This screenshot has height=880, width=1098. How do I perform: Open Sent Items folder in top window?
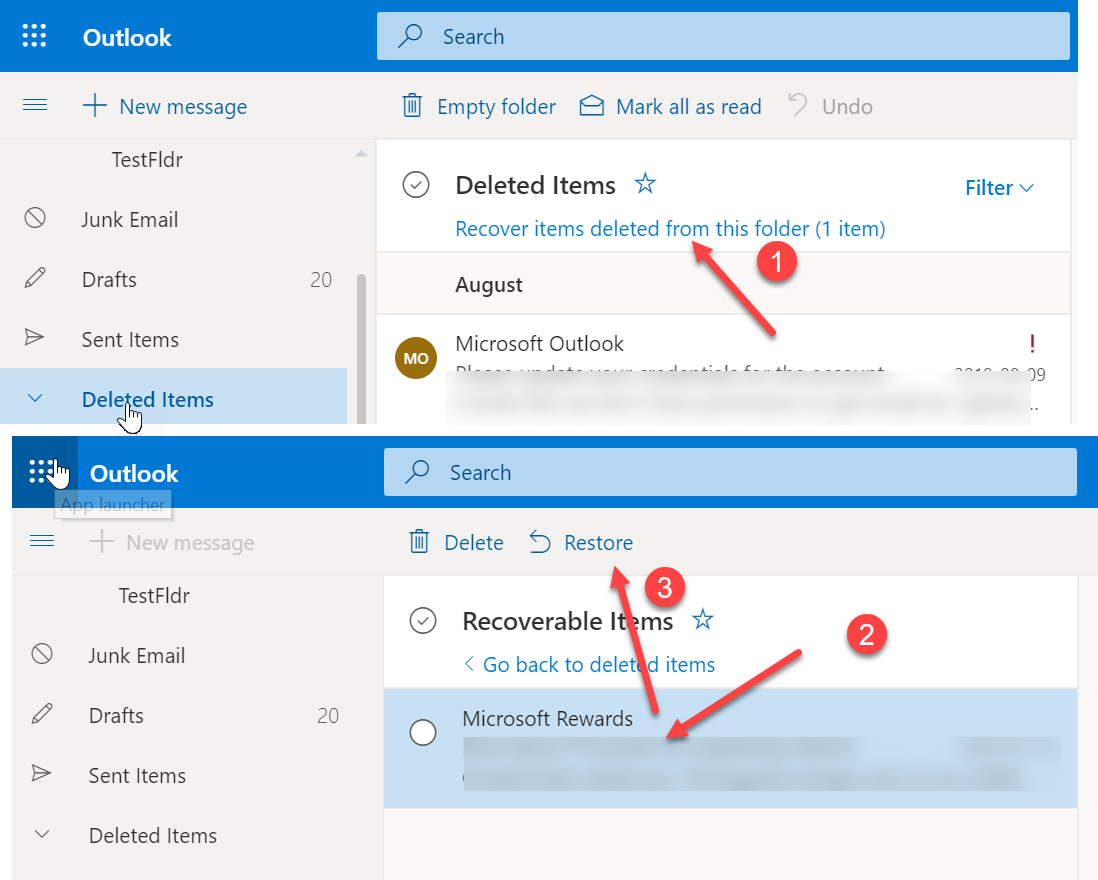[x=130, y=340]
